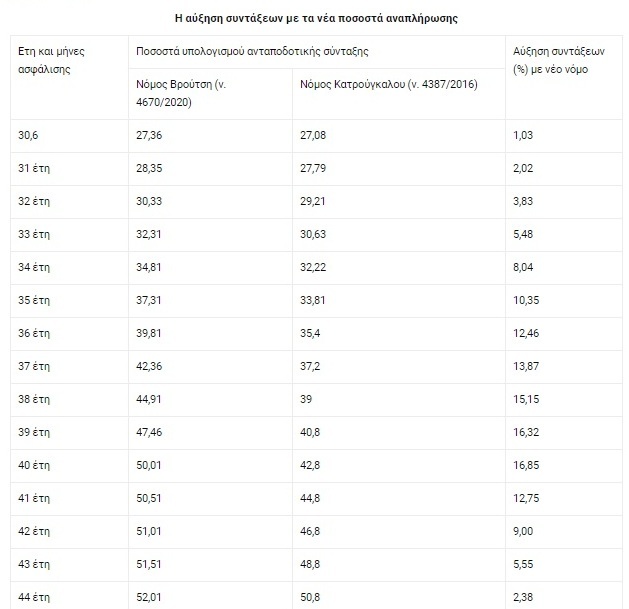Viewport: 629px width, 609px height.
Task: Click the 5,48 increase cell
Action: 525,234
